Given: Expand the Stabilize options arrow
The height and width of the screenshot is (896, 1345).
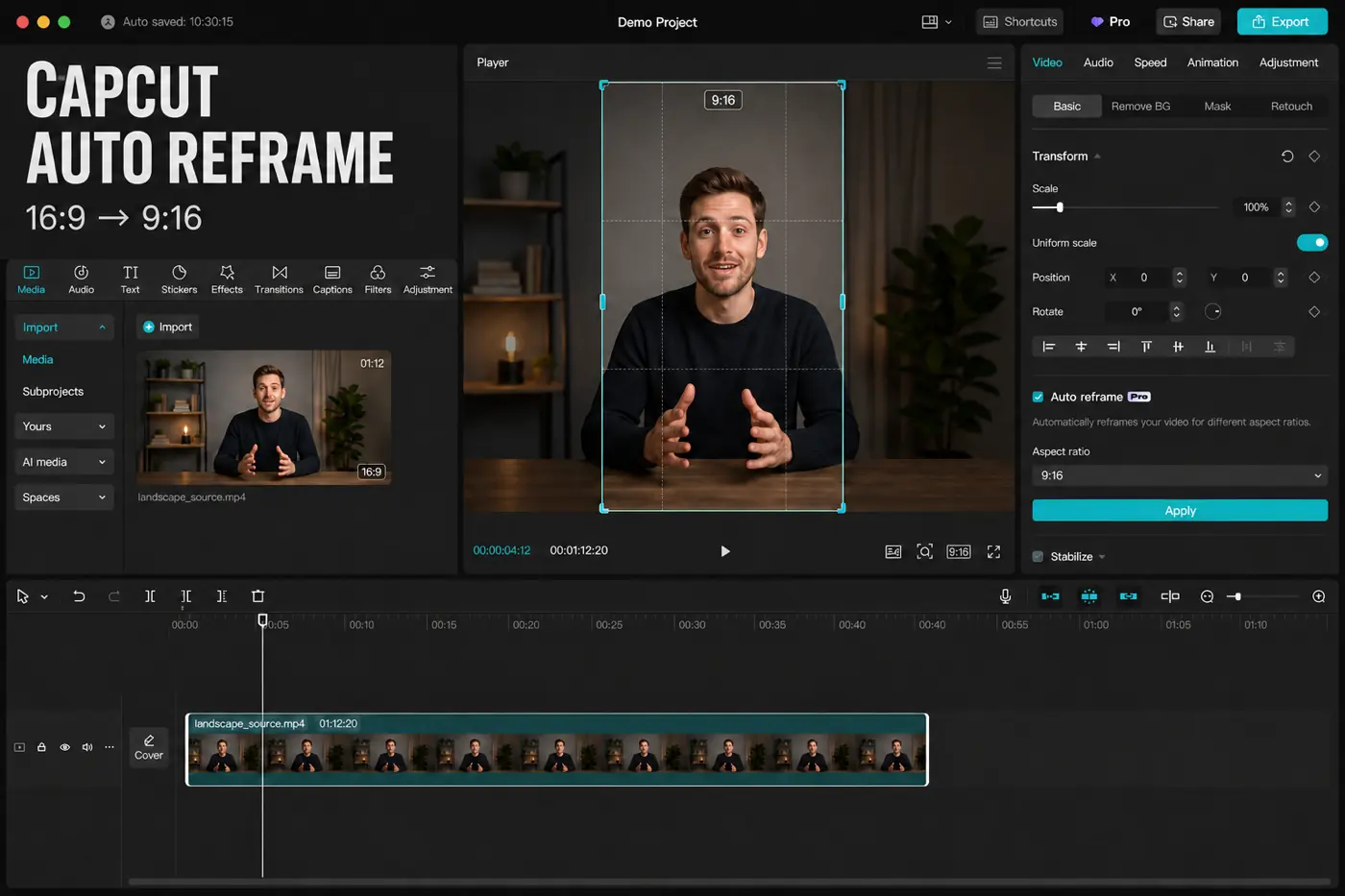Looking at the screenshot, I should tap(1102, 557).
